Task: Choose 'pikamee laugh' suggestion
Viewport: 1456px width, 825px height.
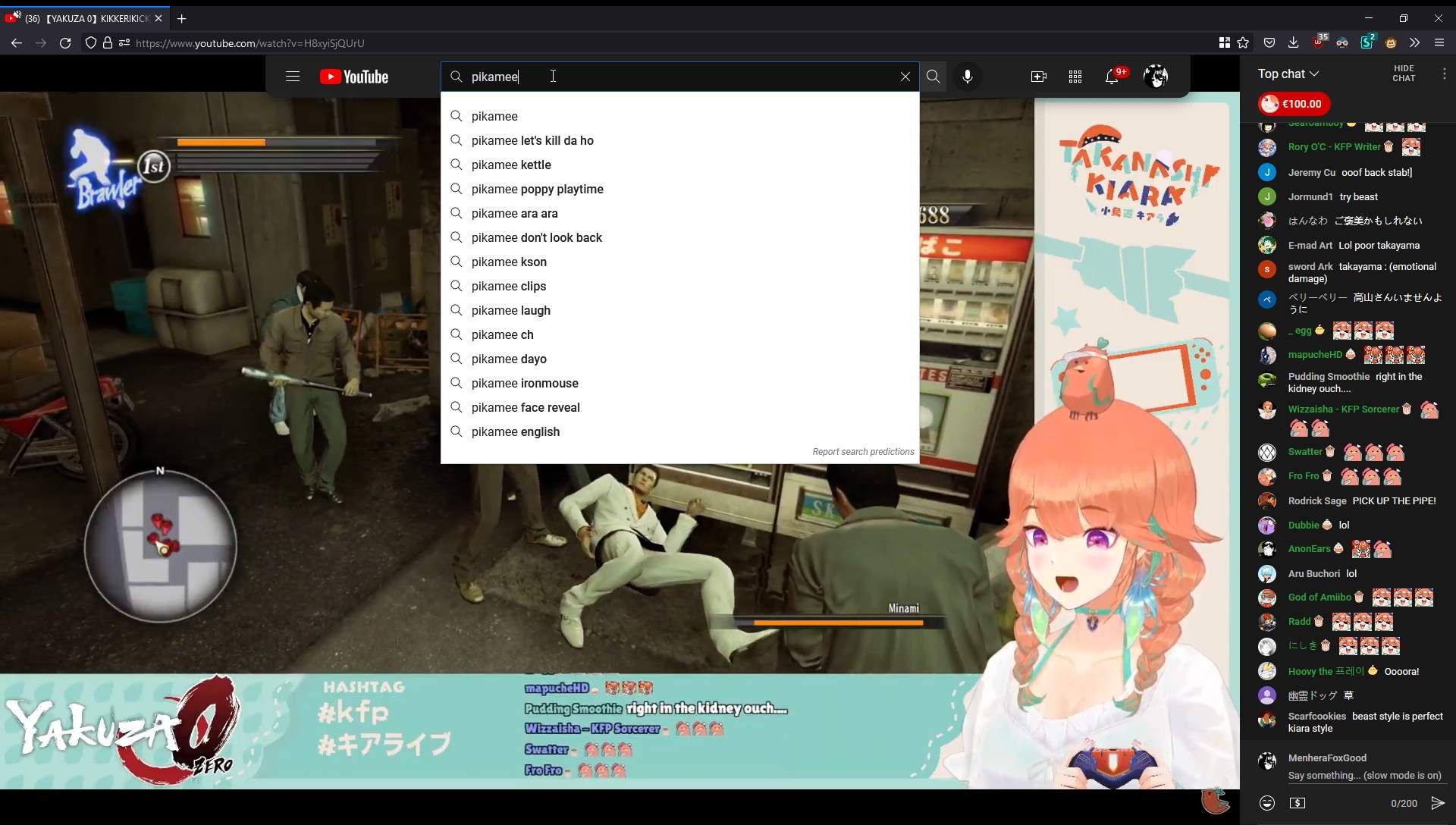Action: (680, 310)
